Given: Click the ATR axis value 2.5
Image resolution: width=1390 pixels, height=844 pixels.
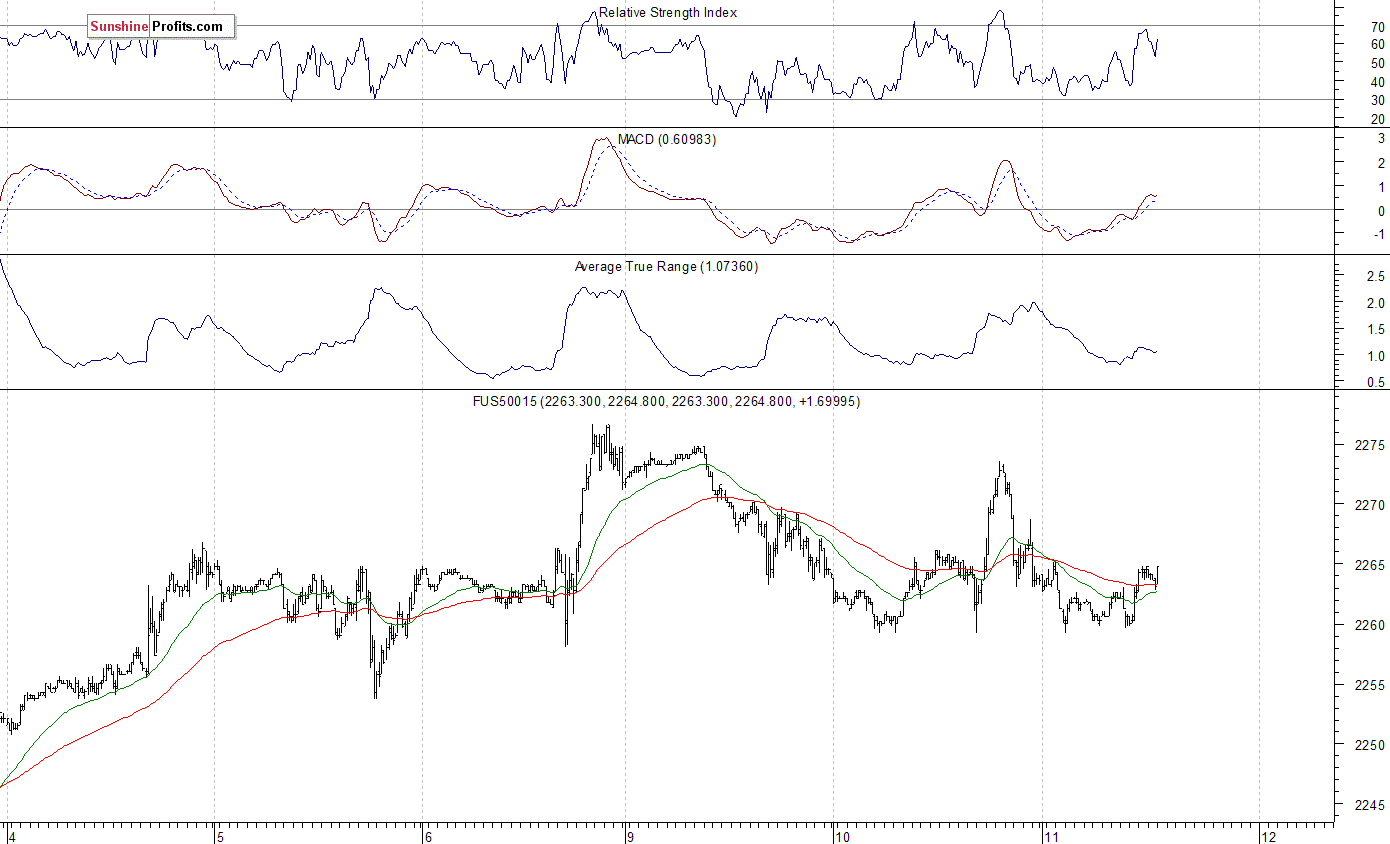Looking at the screenshot, I should coord(1375,275).
